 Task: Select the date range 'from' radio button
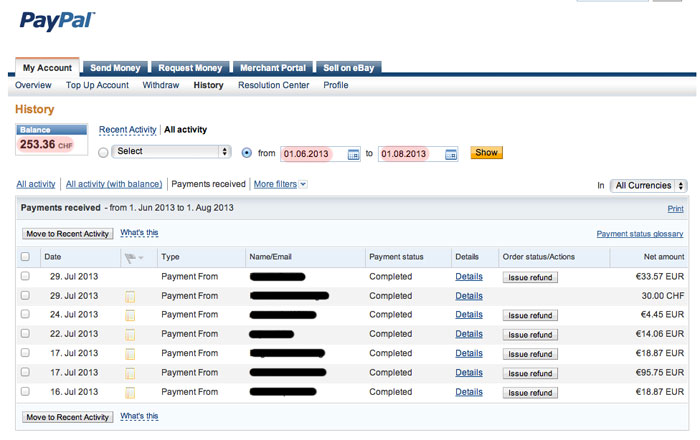[x=247, y=153]
